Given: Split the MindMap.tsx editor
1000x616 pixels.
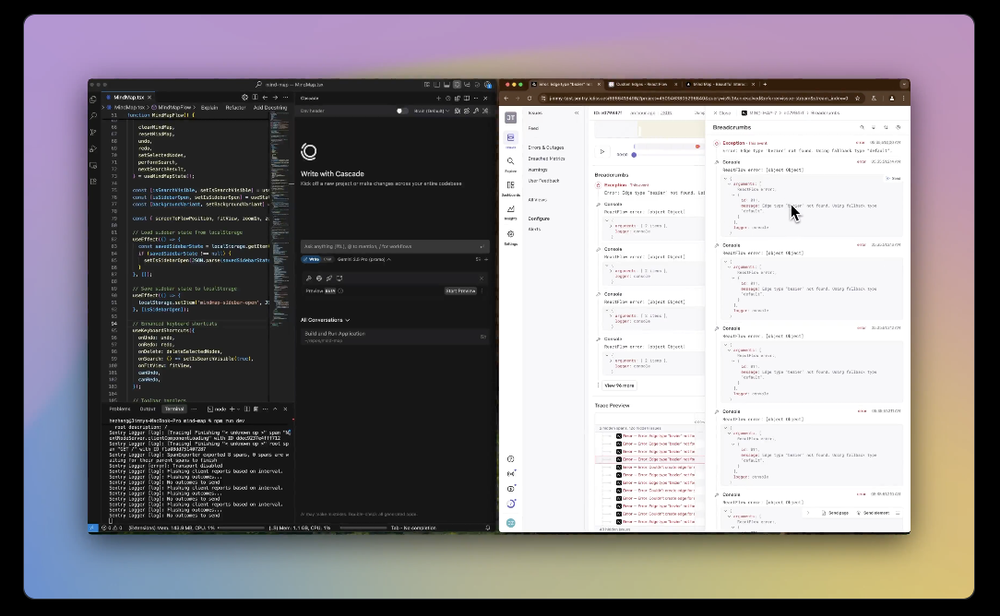Looking at the screenshot, I should (x=254, y=98).
